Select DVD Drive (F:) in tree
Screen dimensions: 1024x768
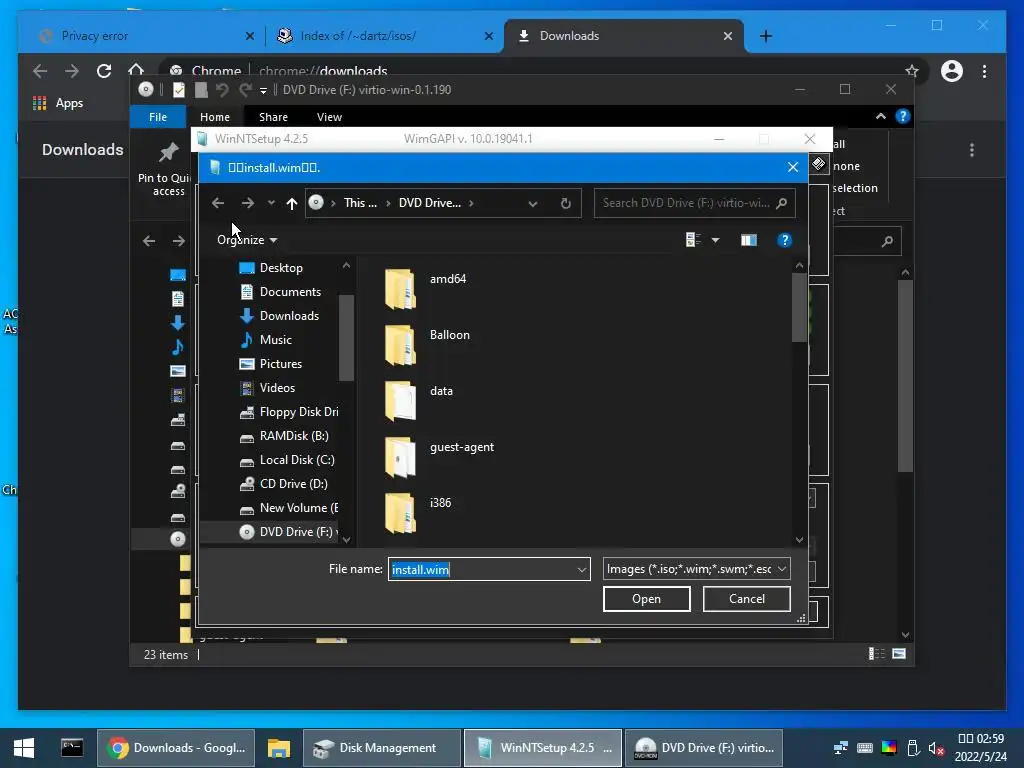(296, 532)
